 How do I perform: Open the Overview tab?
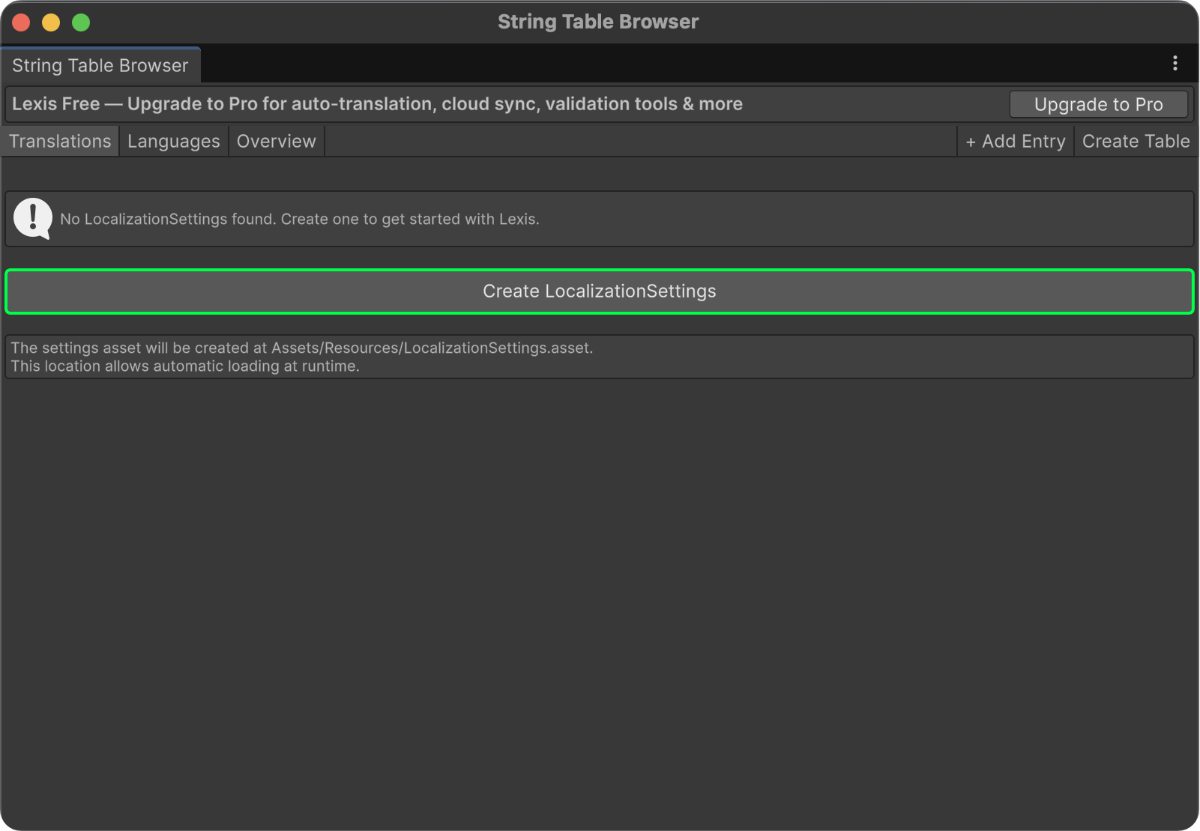coord(276,141)
